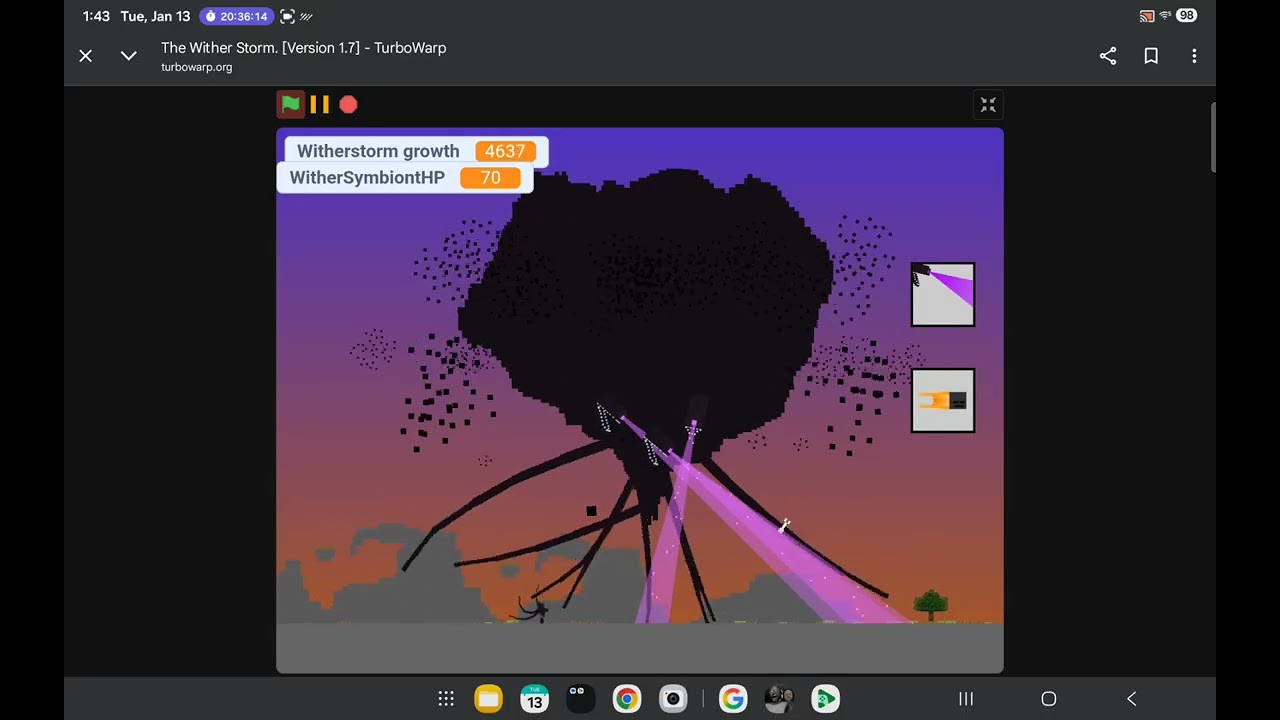The width and height of the screenshot is (1280, 720).
Task: Navigate back with the back arrow
Action: 1132,699
